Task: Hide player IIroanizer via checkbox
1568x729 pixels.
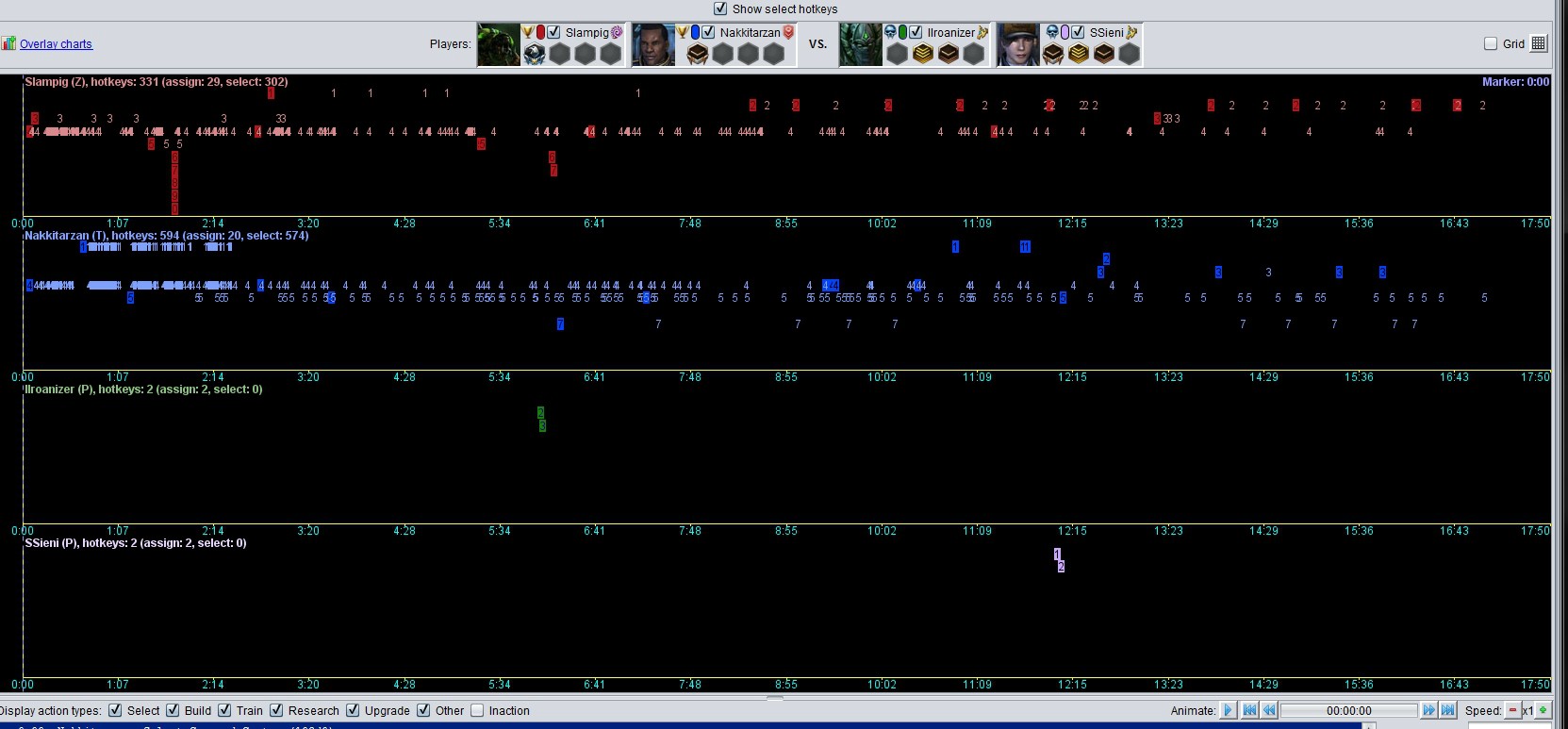Action: coord(916,32)
